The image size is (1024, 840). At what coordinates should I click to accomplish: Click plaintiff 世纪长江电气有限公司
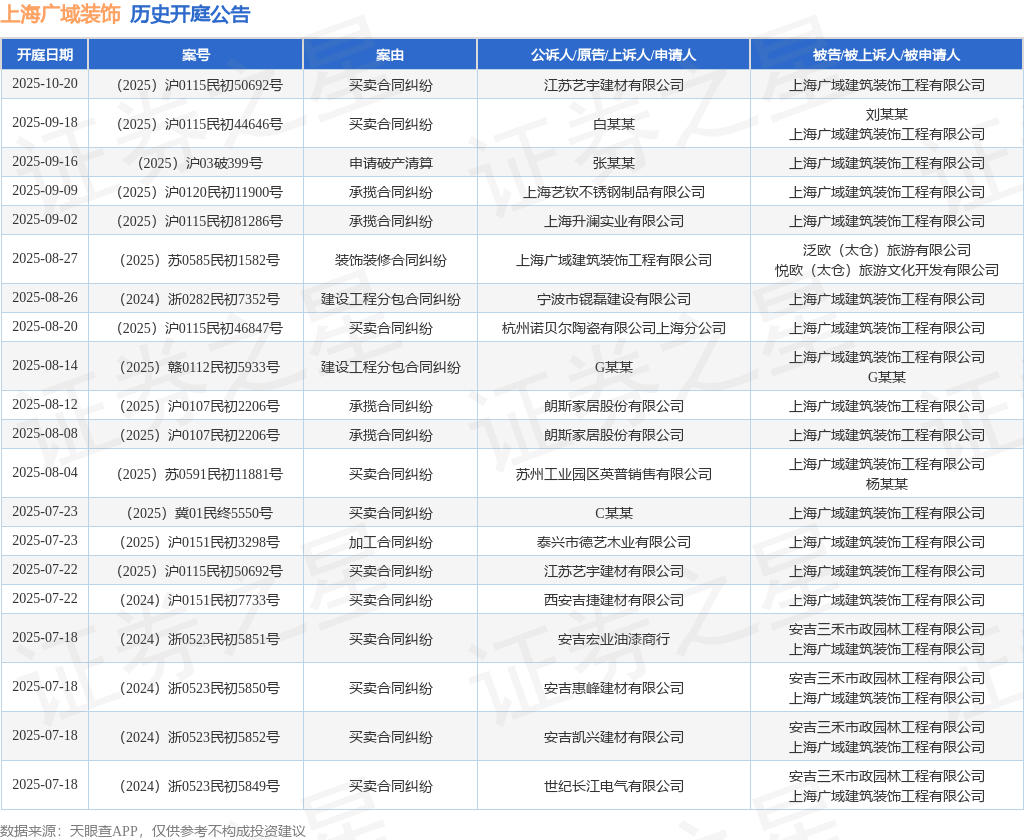pos(613,786)
